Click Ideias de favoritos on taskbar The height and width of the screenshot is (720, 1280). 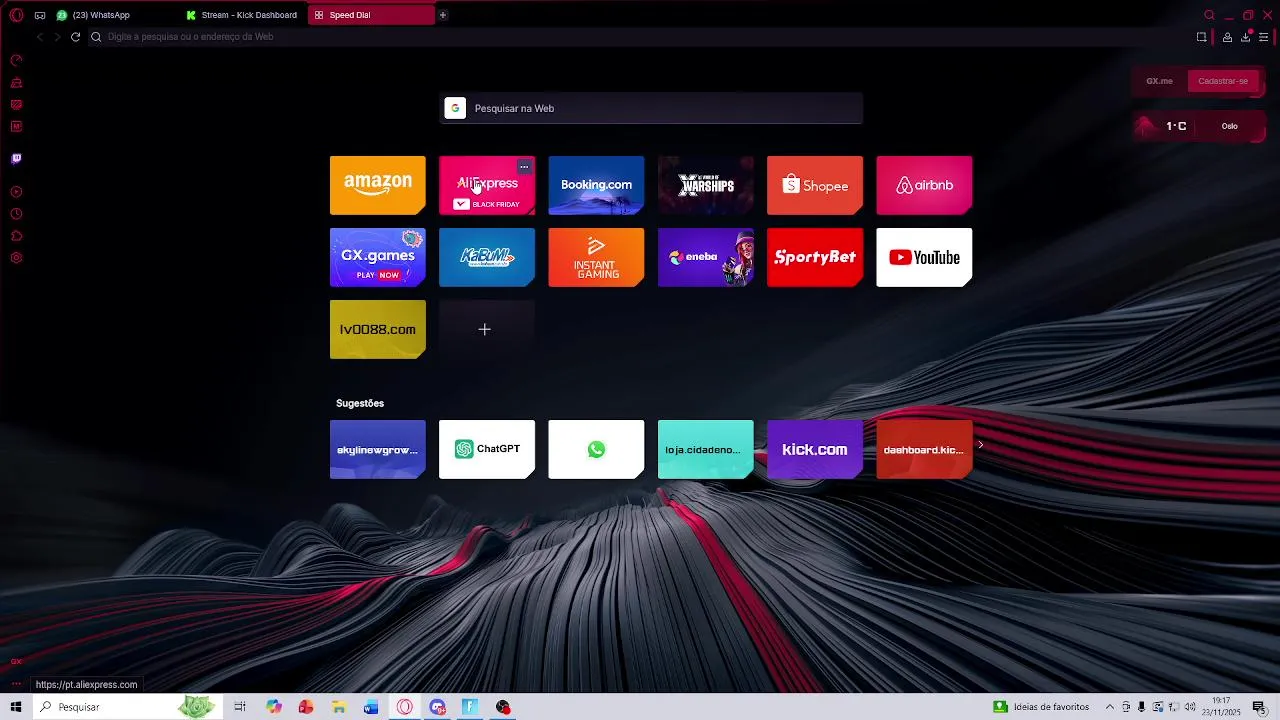(1040, 707)
